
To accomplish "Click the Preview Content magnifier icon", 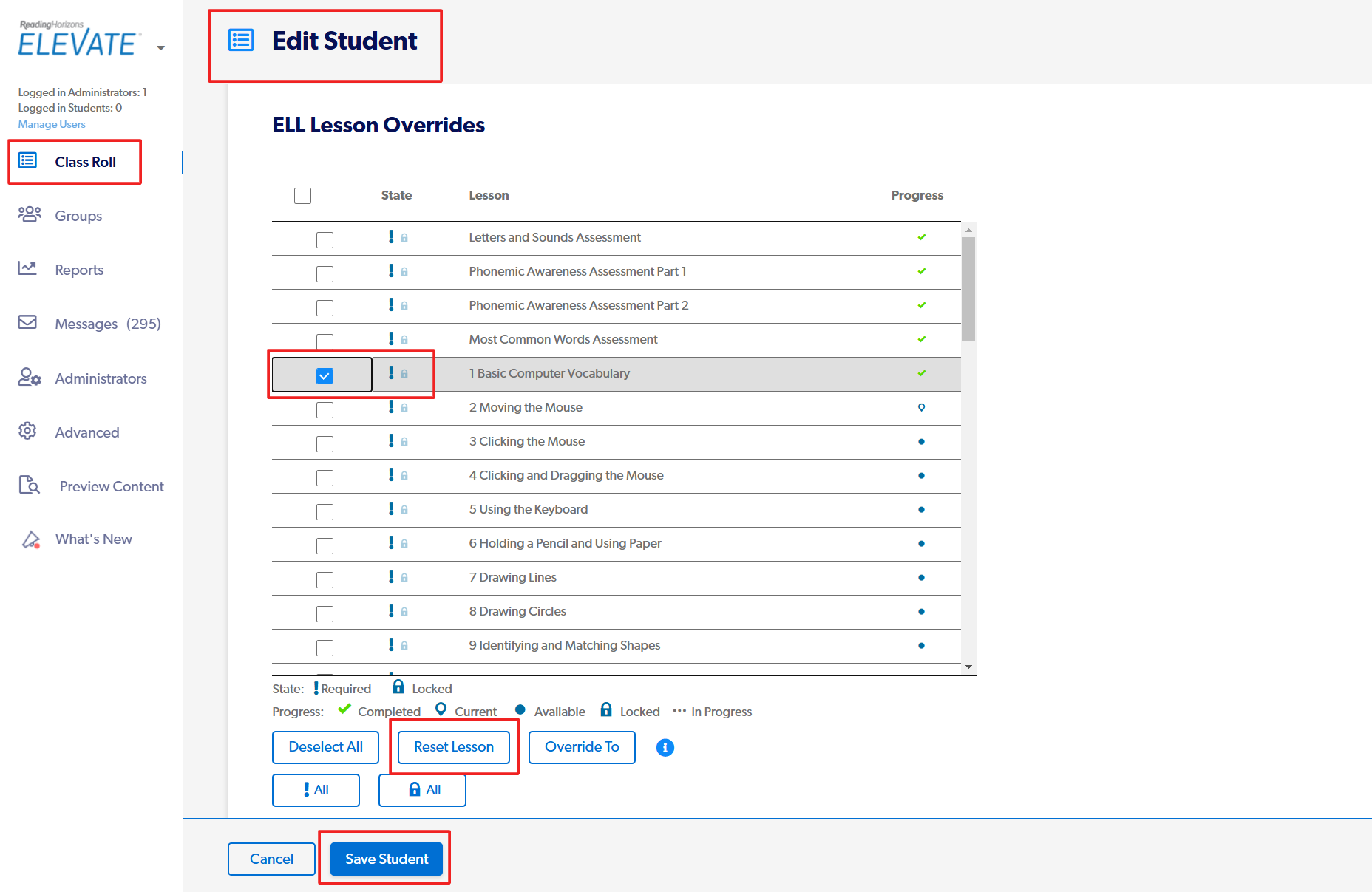I will click(29, 485).
